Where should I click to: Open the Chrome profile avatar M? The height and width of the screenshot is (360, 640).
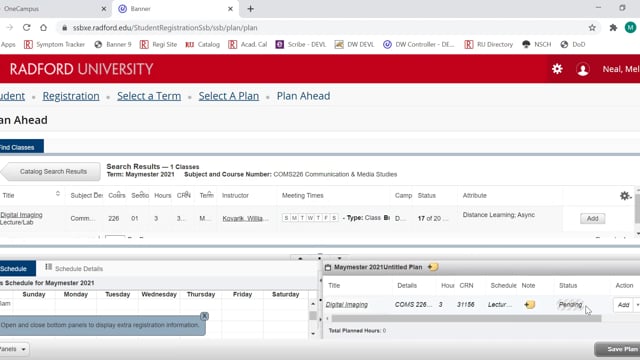(x=630, y=27)
